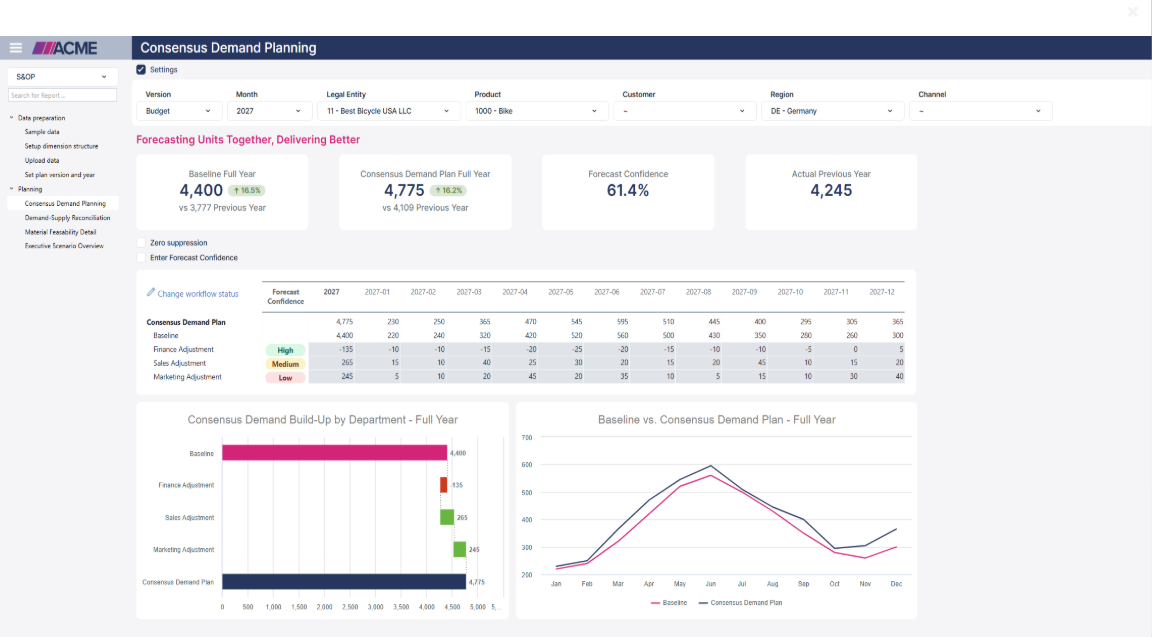The width and height of the screenshot is (1152, 637).
Task: Collapse the Data preparation tree section
Action: (12, 118)
